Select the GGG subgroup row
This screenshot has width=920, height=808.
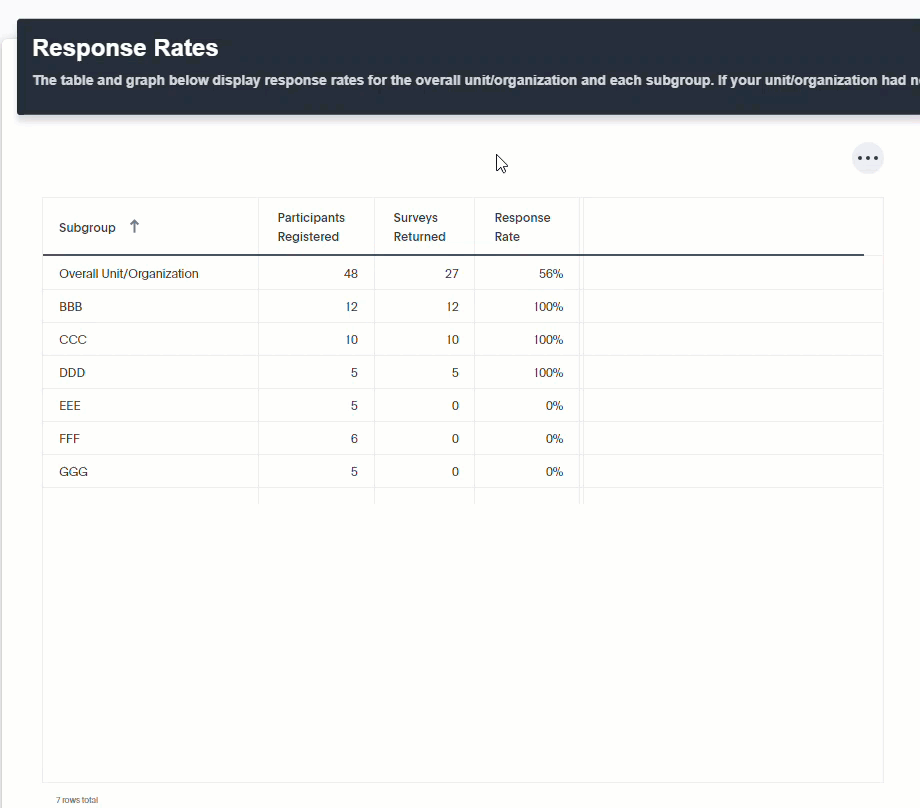(x=462, y=471)
